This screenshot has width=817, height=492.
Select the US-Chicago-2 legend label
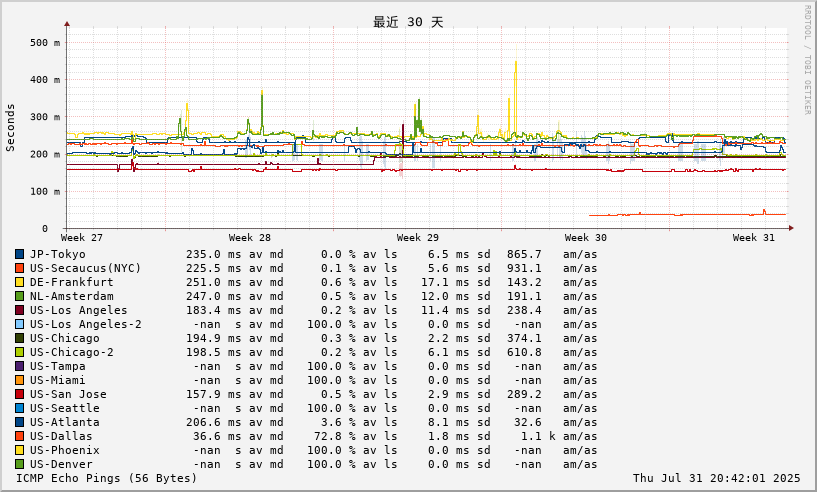71,352
